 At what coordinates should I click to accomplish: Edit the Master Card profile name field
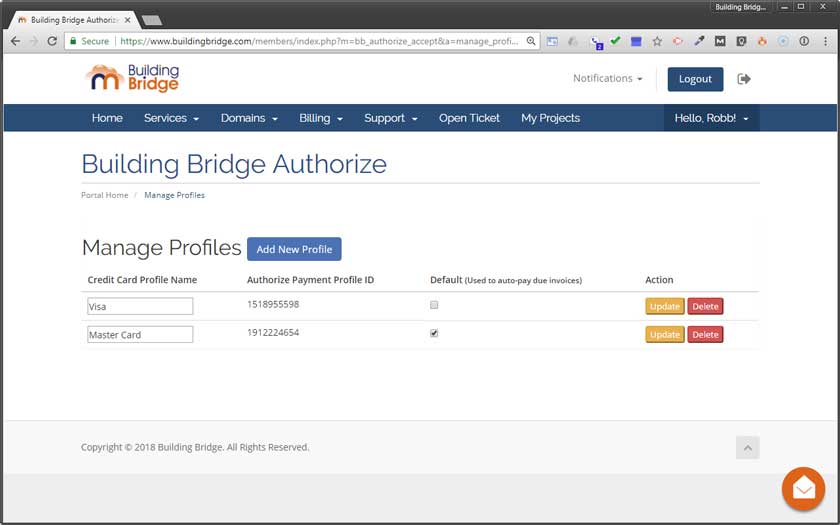coord(140,334)
